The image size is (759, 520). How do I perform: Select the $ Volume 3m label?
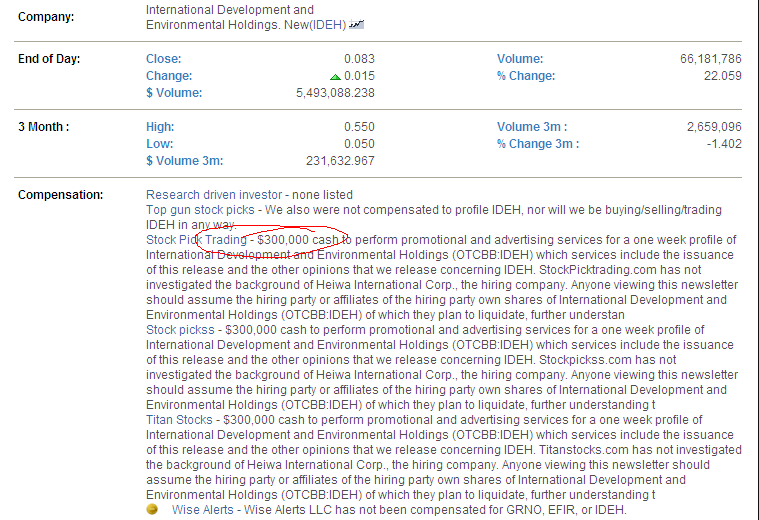[184, 161]
